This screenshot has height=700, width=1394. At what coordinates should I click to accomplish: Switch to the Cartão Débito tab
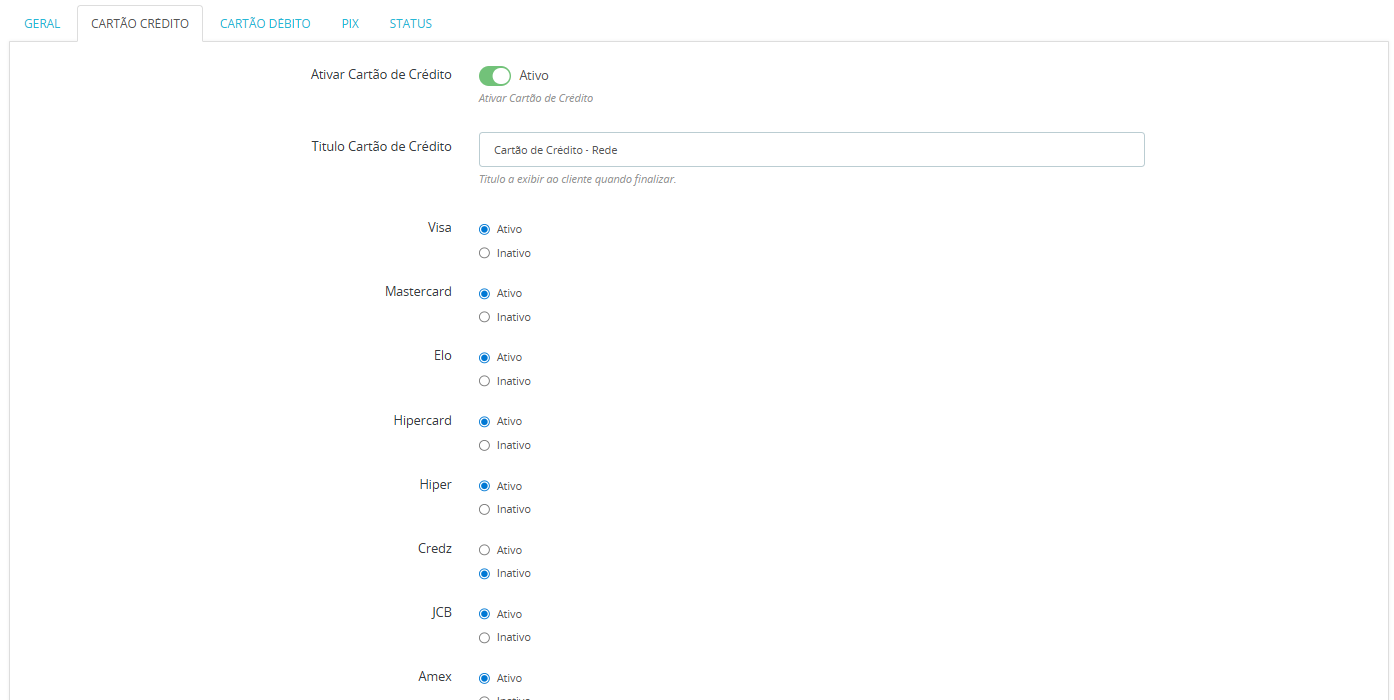265,23
